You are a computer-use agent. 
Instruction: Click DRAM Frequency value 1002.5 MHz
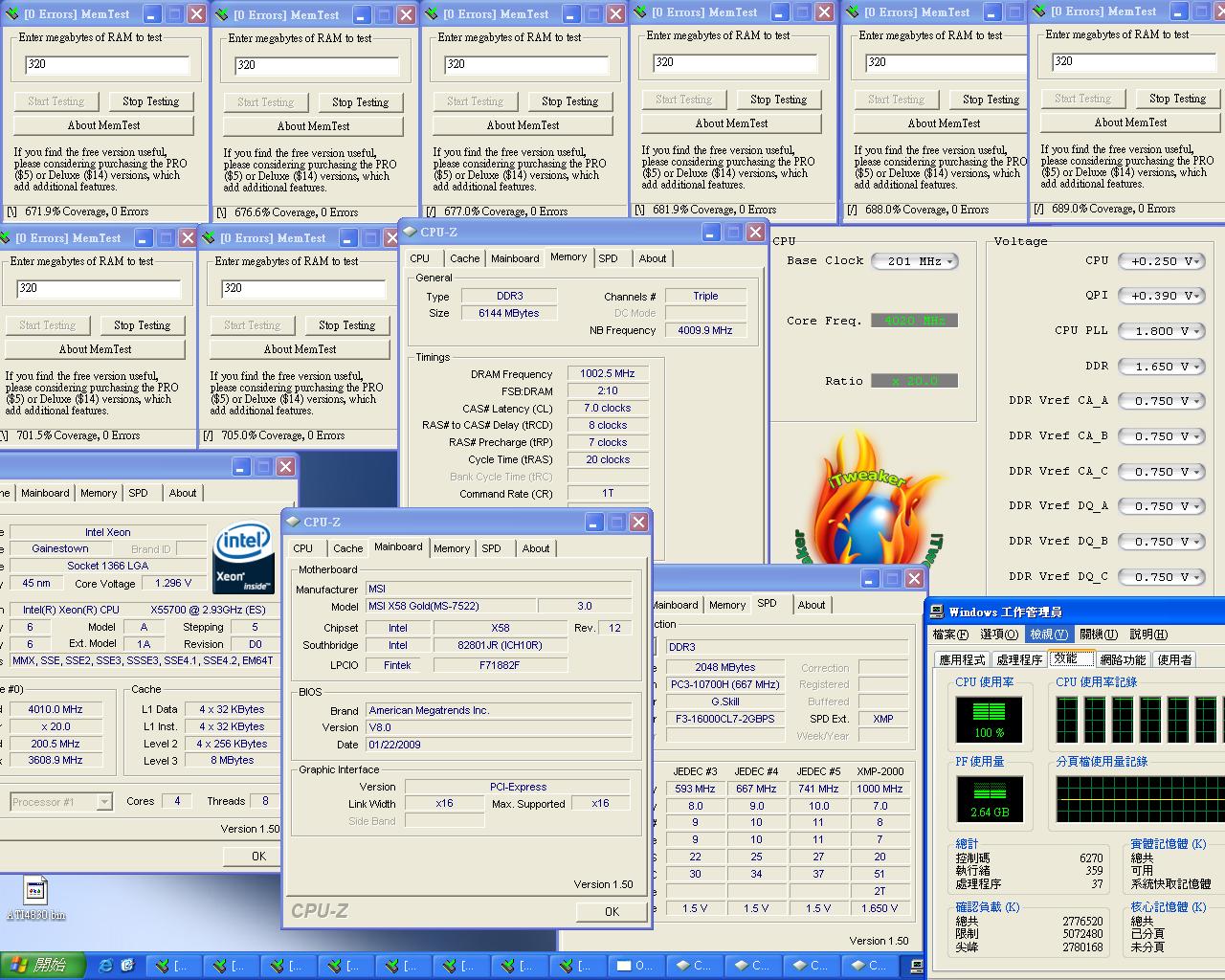(608, 373)
